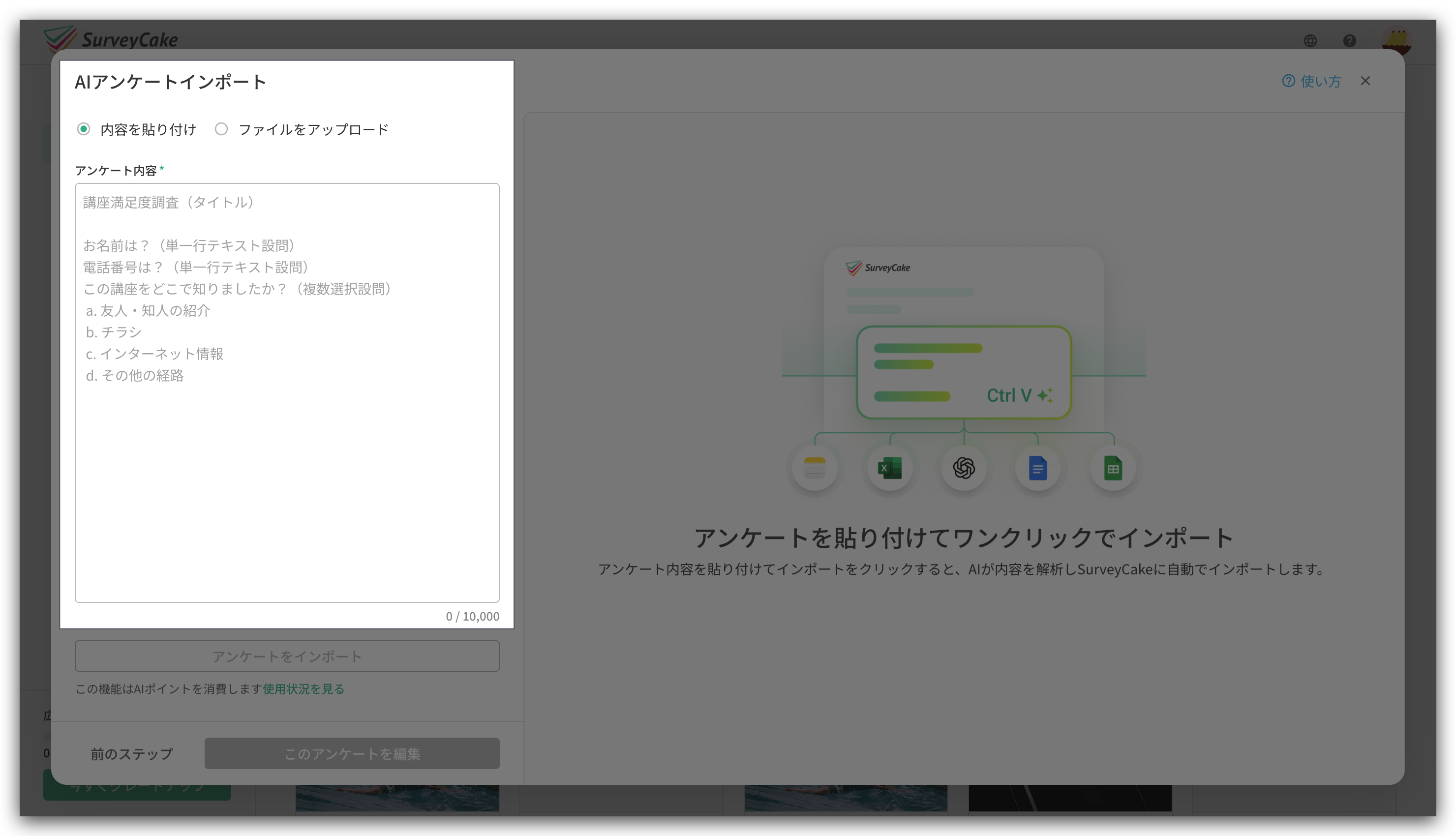Click the Google Docs icon
The width and height of the screenshot is (1456, 836).
pos(1038,469)
